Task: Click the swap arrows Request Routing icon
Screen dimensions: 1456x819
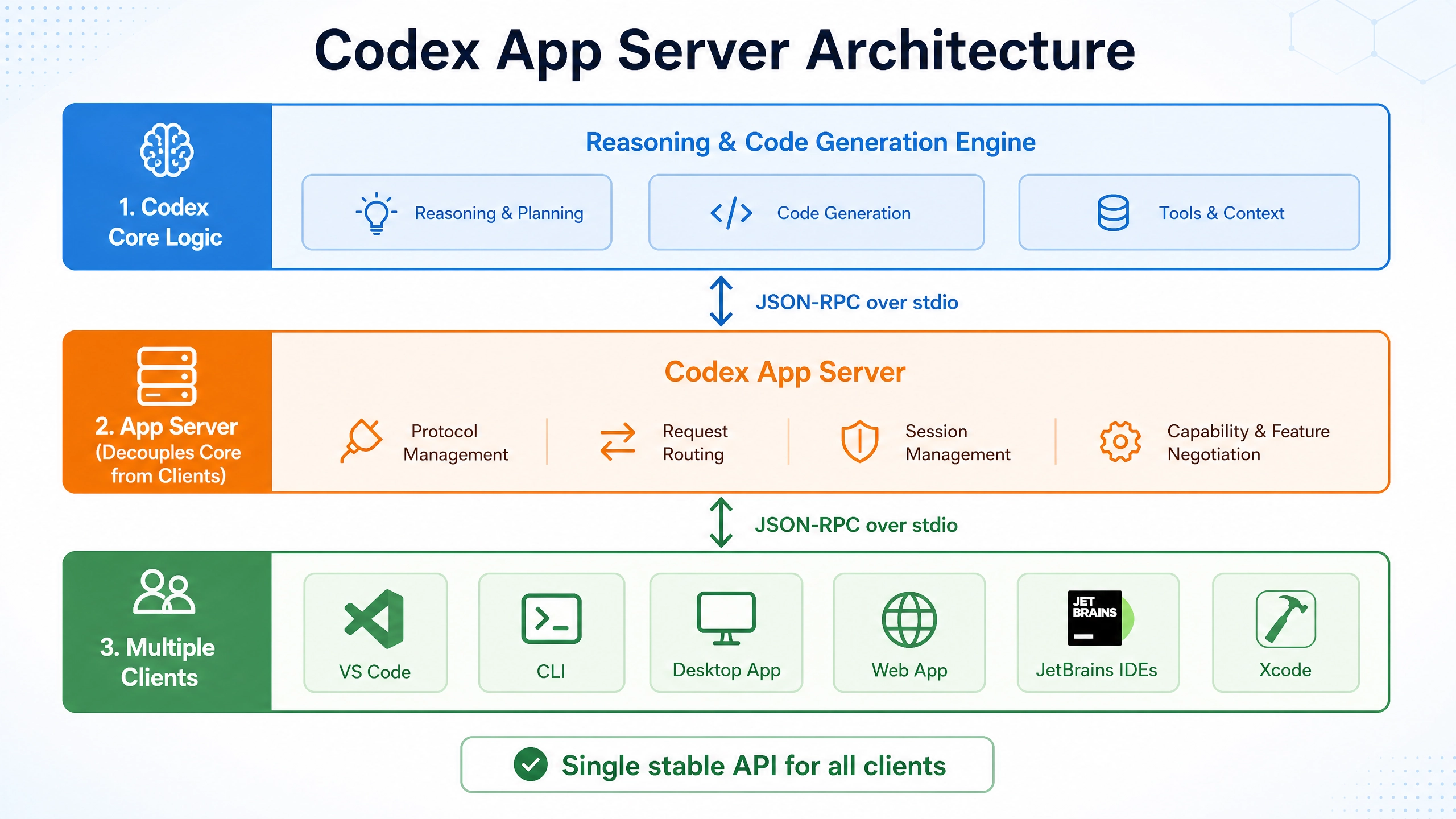Action: tap(618, 441)
